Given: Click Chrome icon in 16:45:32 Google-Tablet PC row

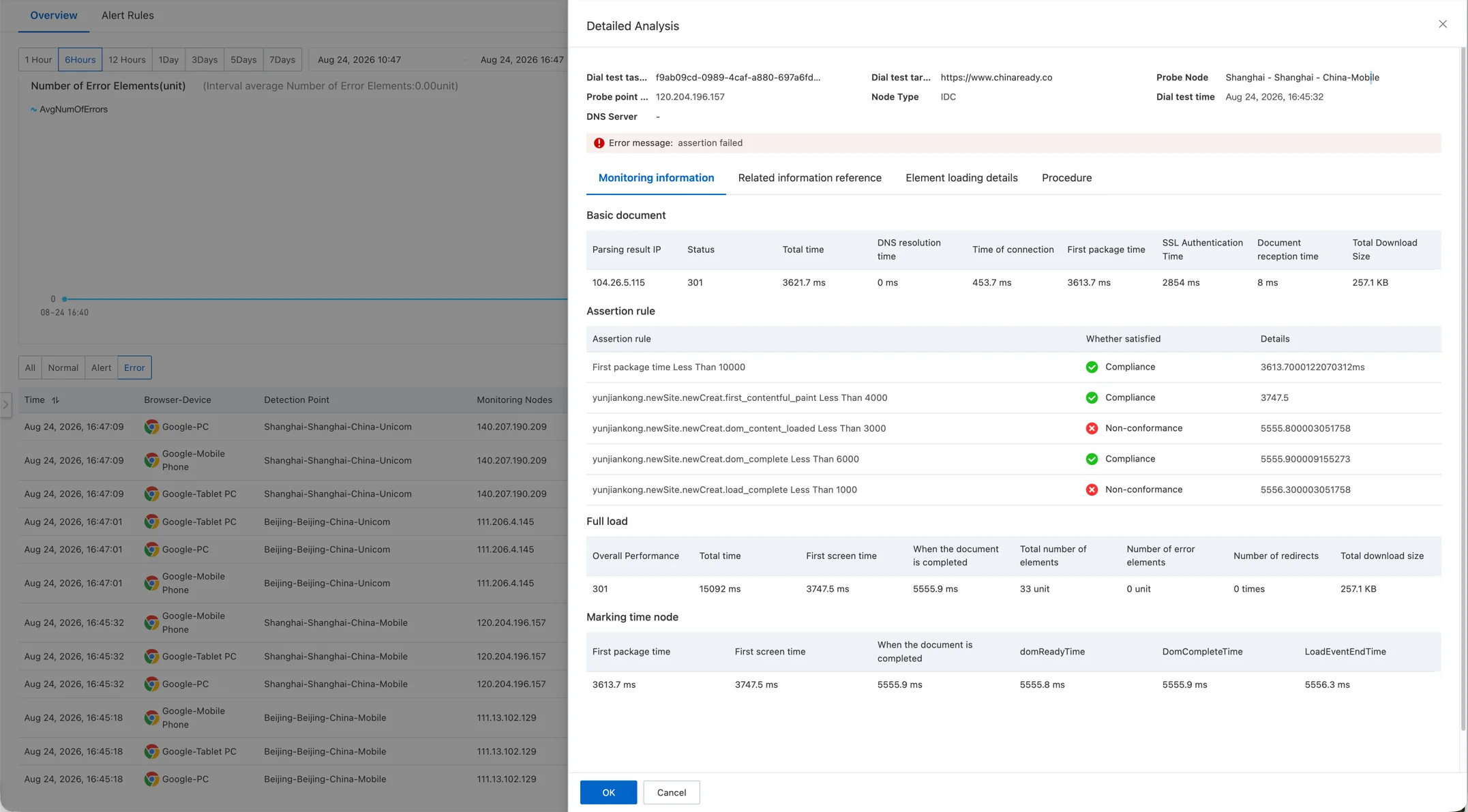Looking at the screenshot, I should (x=151, y=657).
